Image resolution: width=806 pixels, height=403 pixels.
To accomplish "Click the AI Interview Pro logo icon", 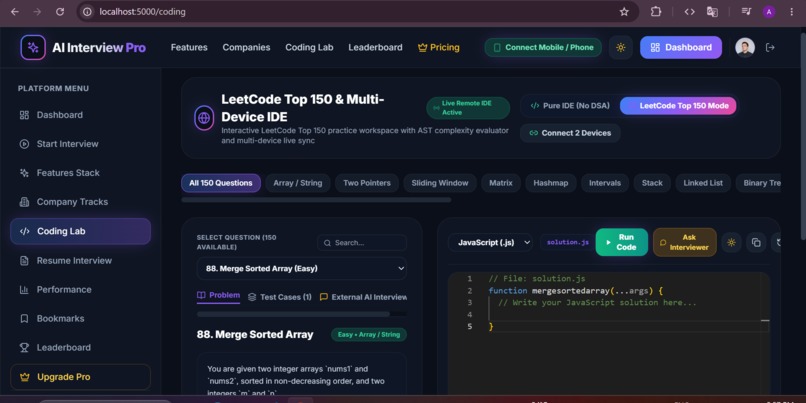I will pos(33,47).
